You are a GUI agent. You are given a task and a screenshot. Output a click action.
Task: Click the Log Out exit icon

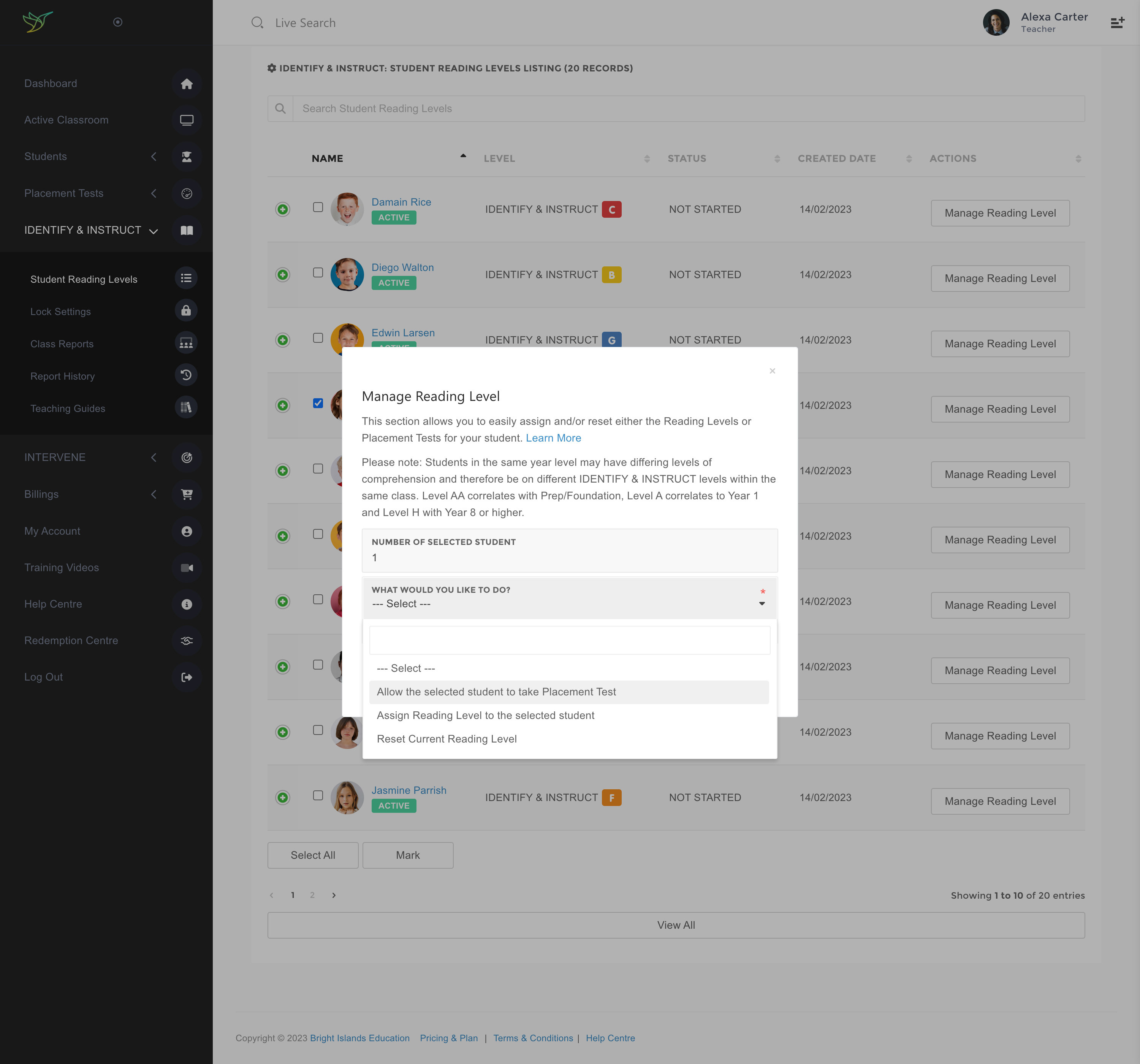point(186,677)
